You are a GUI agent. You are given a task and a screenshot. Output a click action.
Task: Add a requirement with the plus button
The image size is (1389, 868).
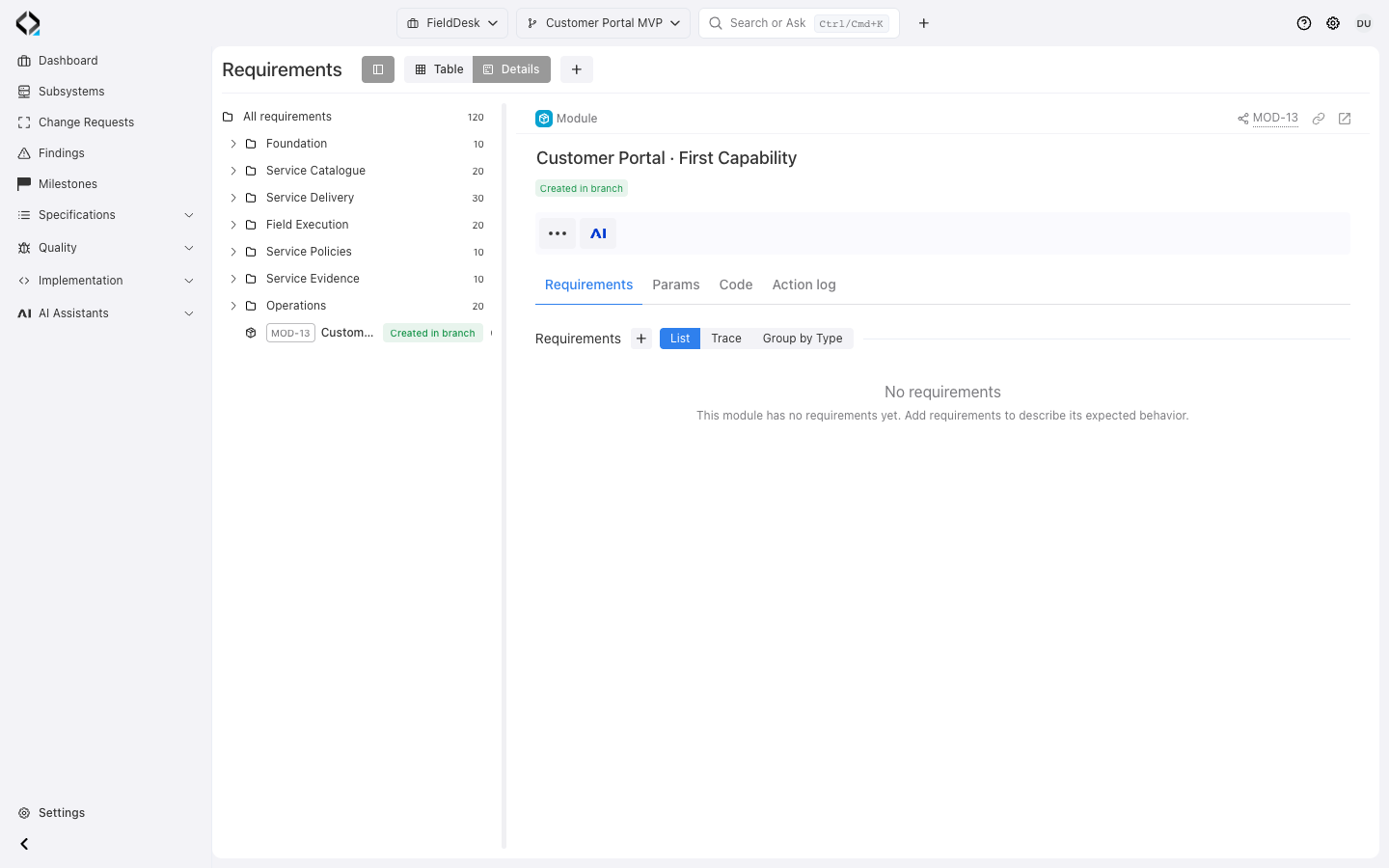(641, 339)
